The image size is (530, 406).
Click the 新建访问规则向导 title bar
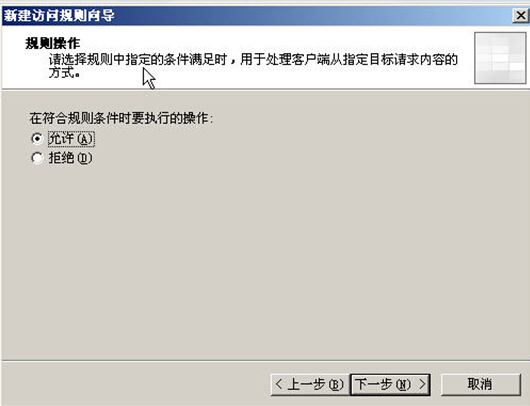[x=257, y=16]
